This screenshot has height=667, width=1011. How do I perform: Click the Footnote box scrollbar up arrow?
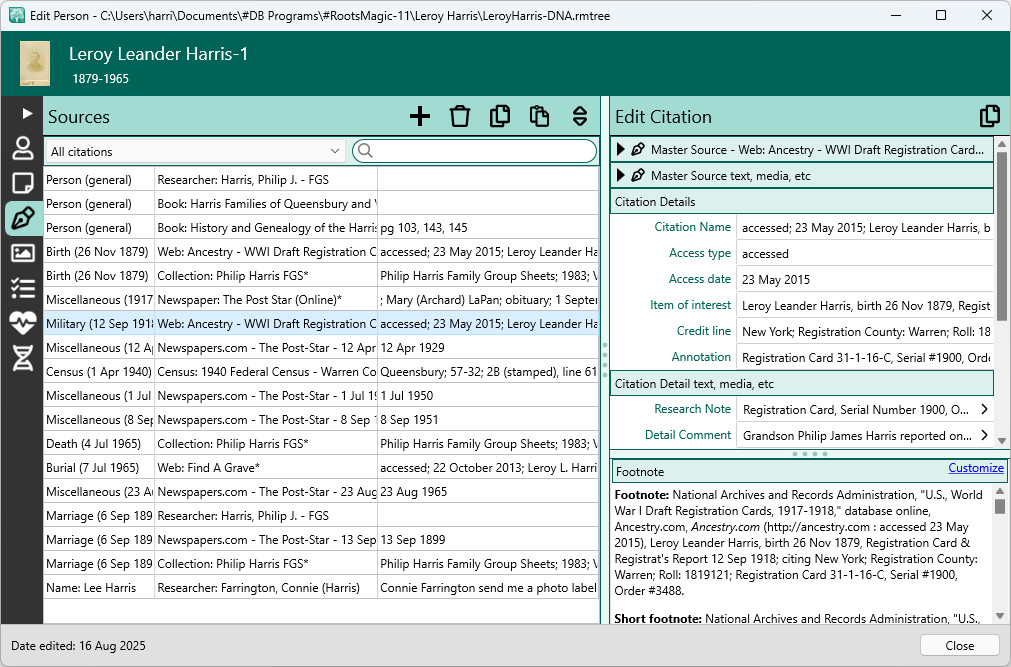point(999,492)
